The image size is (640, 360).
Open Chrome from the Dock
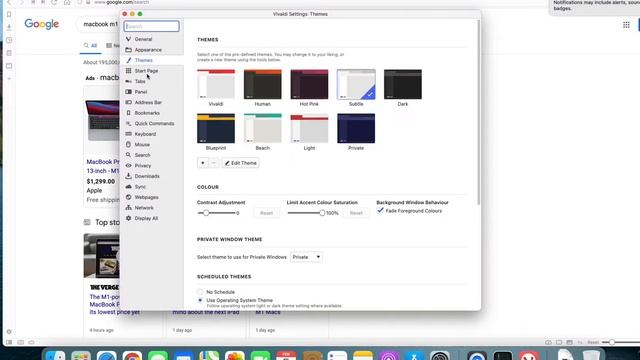(132, 356)
